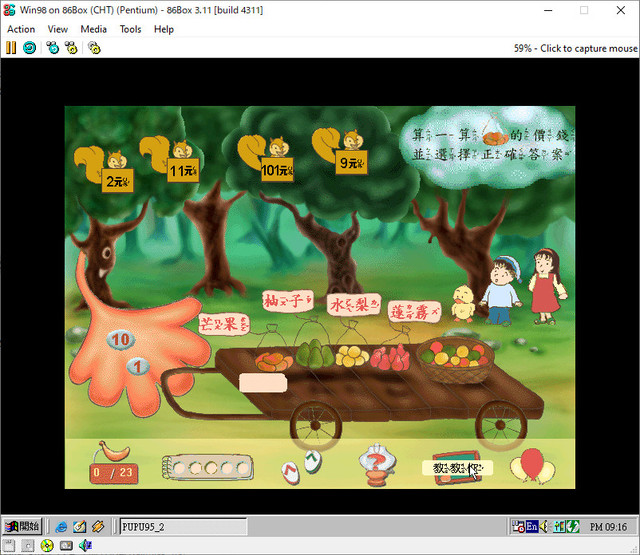Click the green arrow slipper
Screen dimensions: 640x555
click(313, 461)
